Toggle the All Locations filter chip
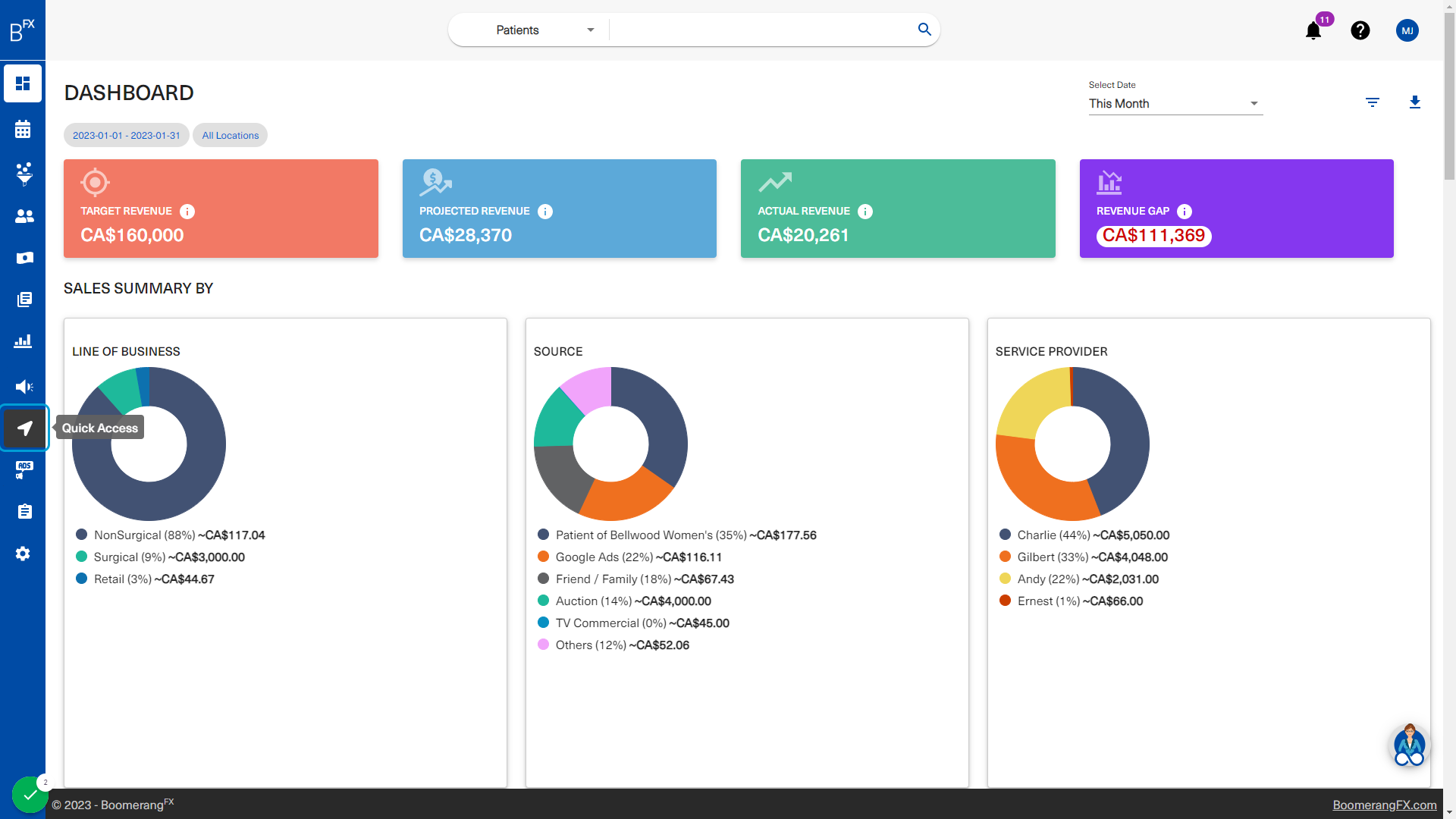 point(230,135)
